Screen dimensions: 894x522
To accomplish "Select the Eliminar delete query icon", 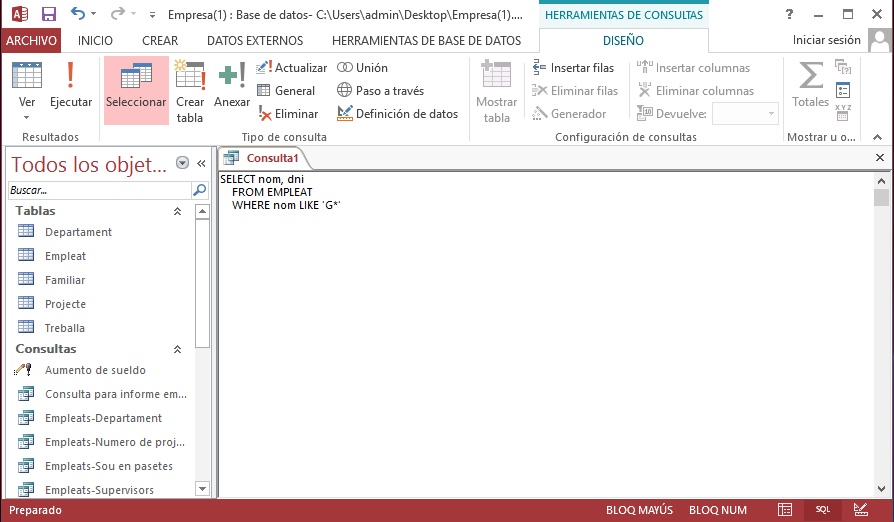I will pos(288,114).
